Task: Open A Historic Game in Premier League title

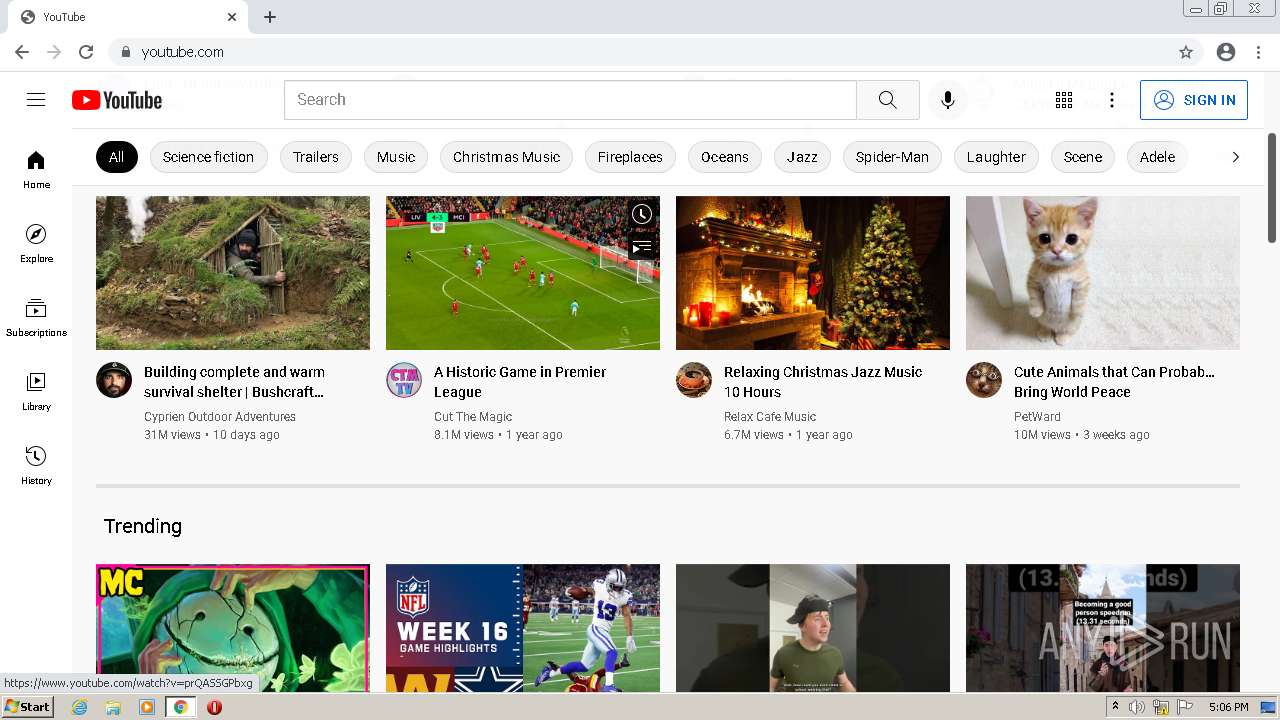Action: (x=520, y=382)
